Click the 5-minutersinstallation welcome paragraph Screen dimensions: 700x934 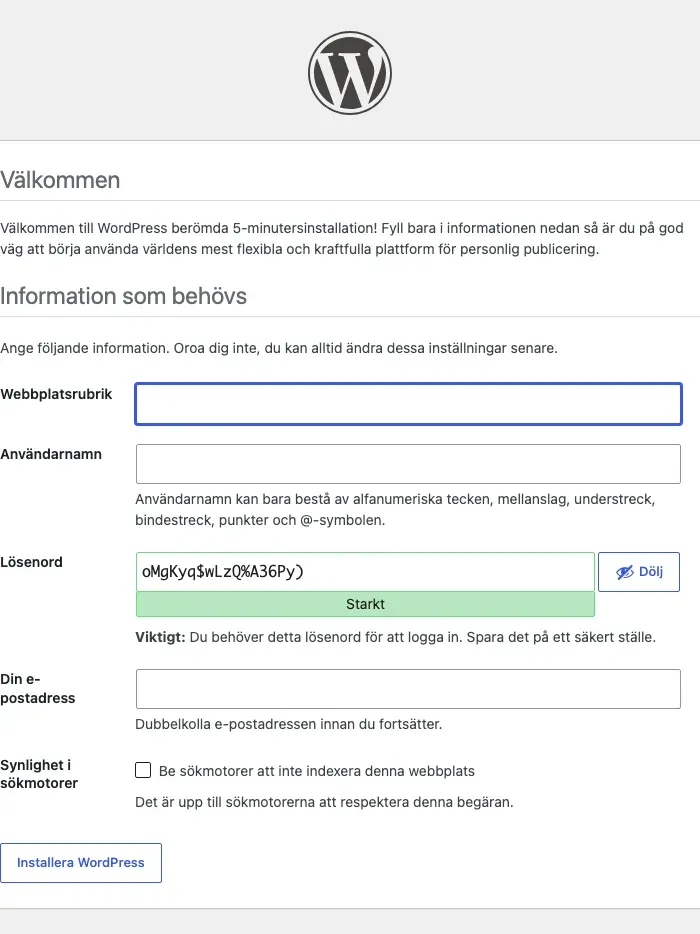pyautogui.click(x=342, y=238)
